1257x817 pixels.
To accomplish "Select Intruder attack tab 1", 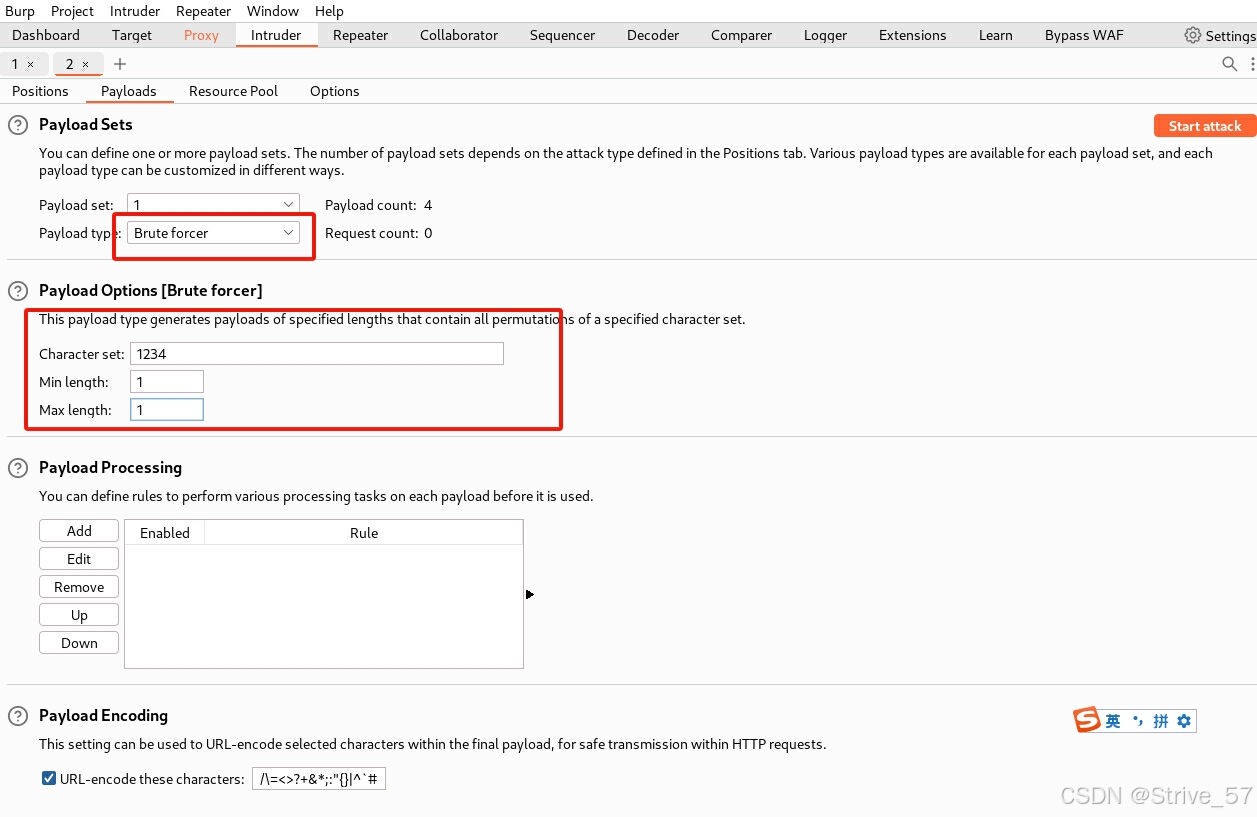I will click(14, 64).
